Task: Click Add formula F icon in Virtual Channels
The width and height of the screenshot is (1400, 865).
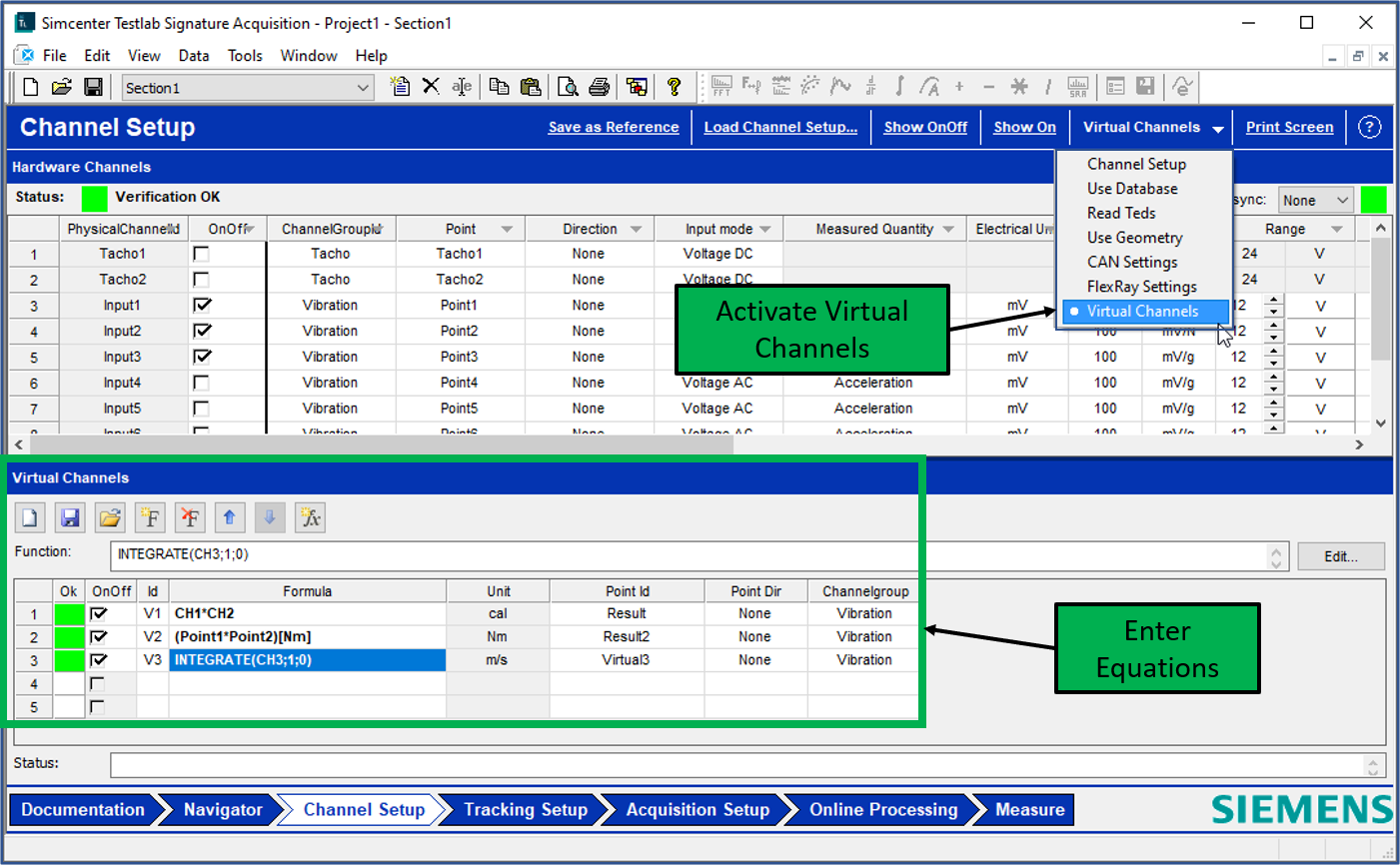Action: [150, 517]
